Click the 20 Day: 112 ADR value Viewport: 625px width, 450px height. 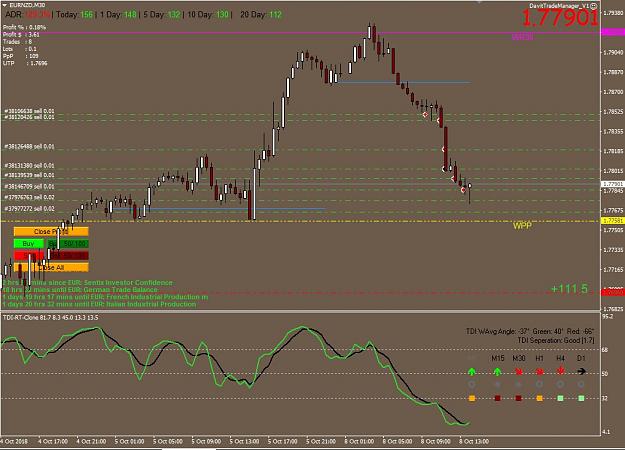(x=261, y=15)
